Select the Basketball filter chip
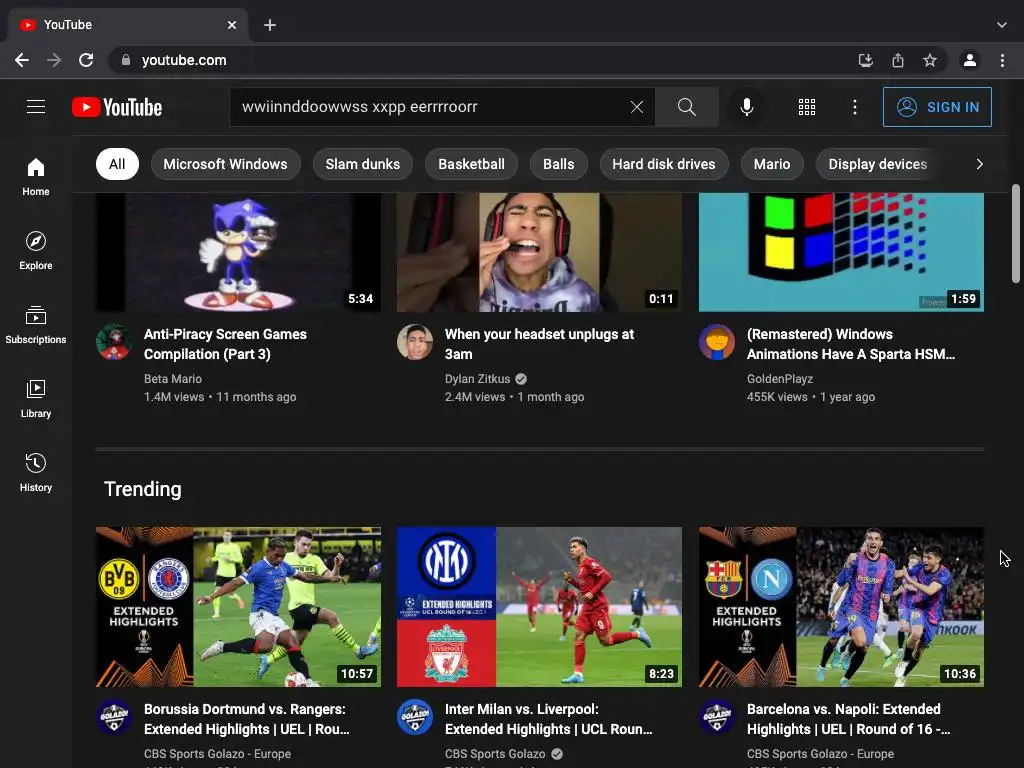The height and width of the screenshot is (768, 1024). coord(471,164)
